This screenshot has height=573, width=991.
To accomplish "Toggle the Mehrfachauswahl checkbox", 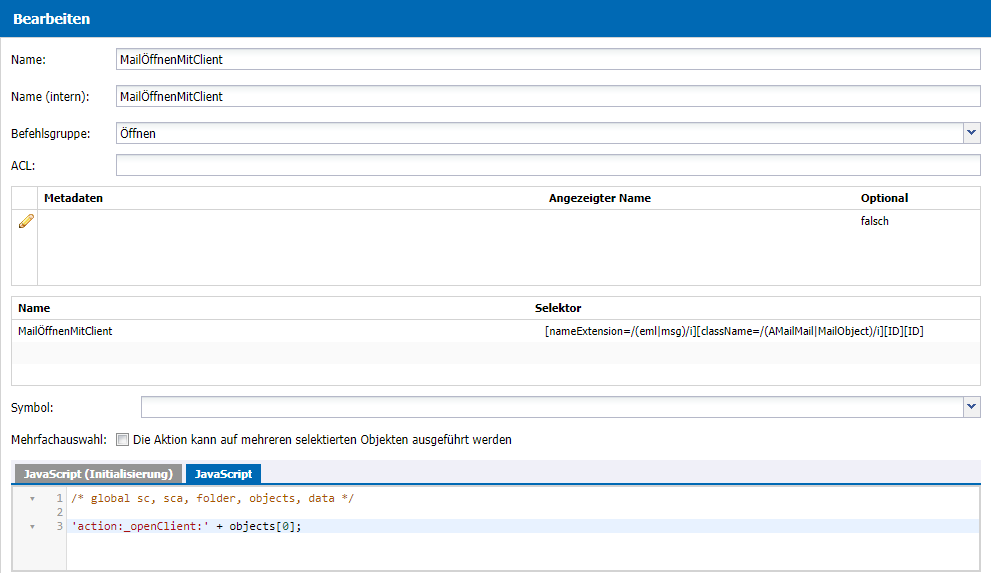I will pos(123,440).
